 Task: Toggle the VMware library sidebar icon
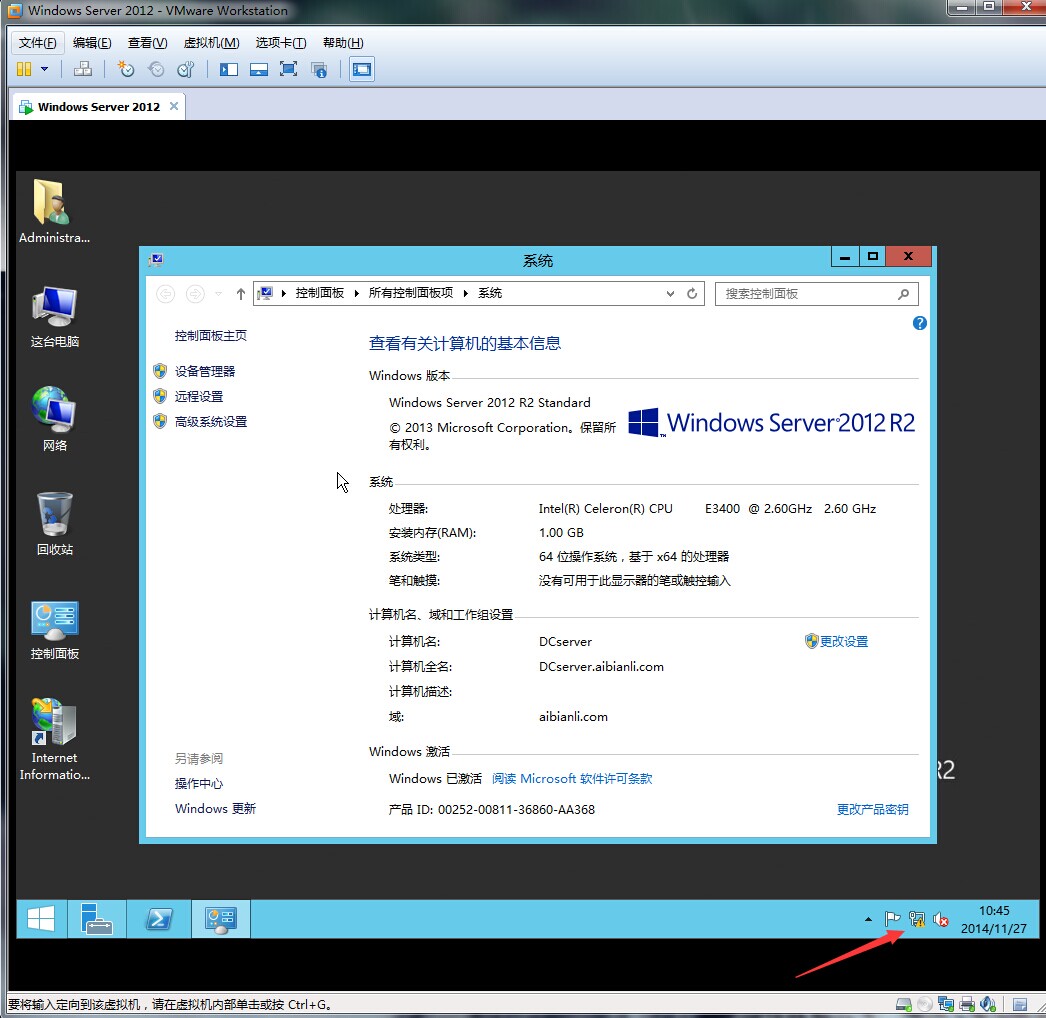[x=229, y=69]
